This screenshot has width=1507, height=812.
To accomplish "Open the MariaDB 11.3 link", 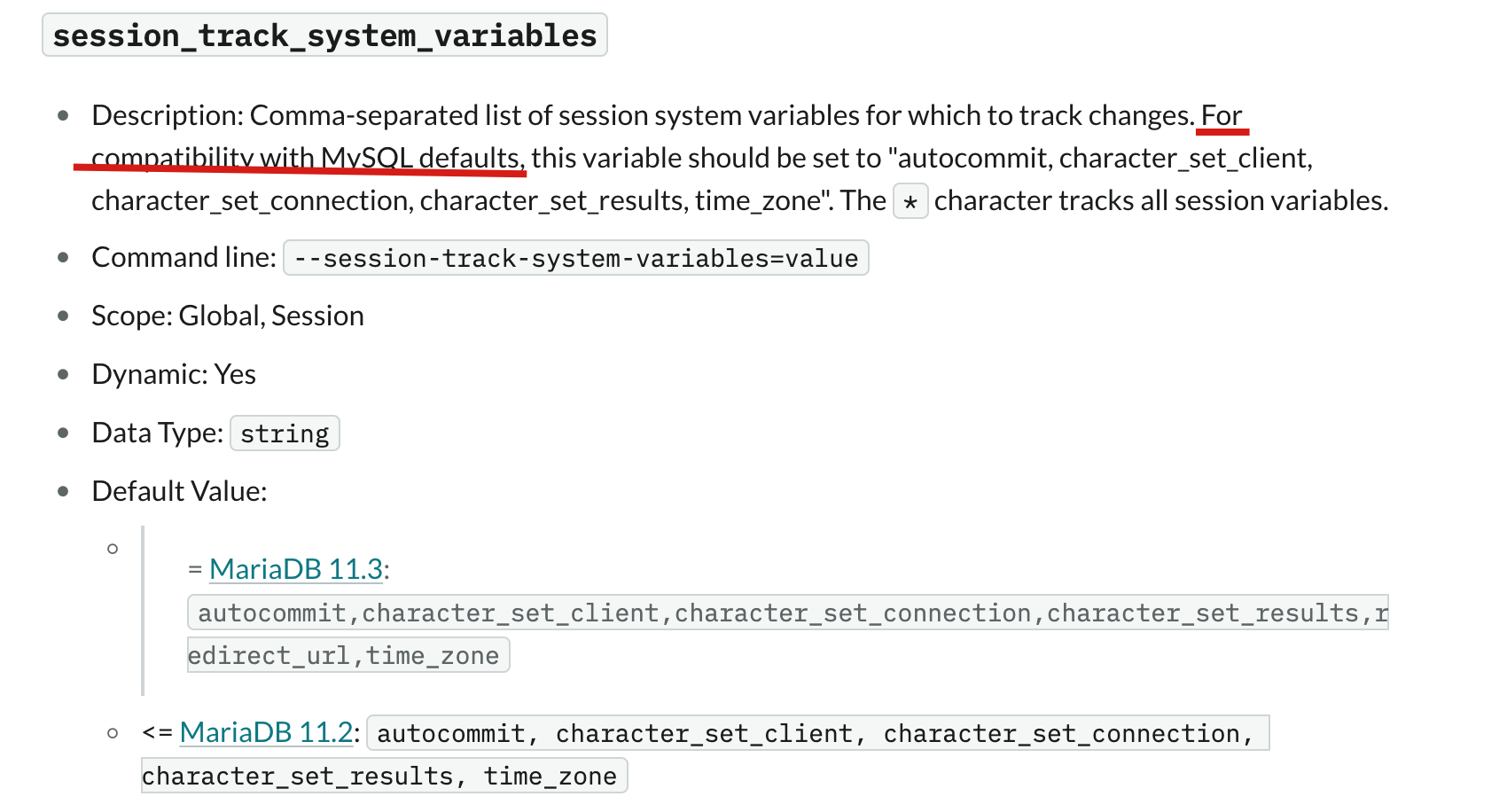I will [296, 569].
